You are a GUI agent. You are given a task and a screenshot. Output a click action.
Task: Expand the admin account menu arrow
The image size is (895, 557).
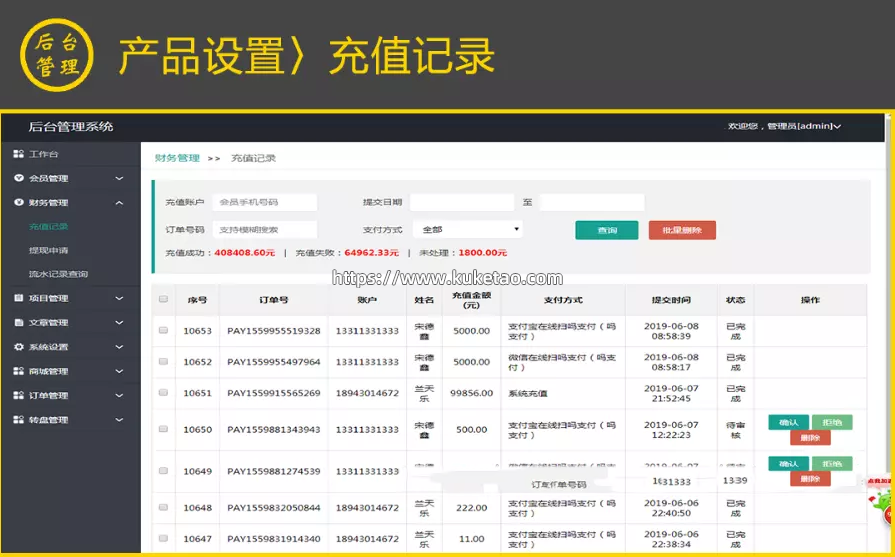[x=837, y=127]
